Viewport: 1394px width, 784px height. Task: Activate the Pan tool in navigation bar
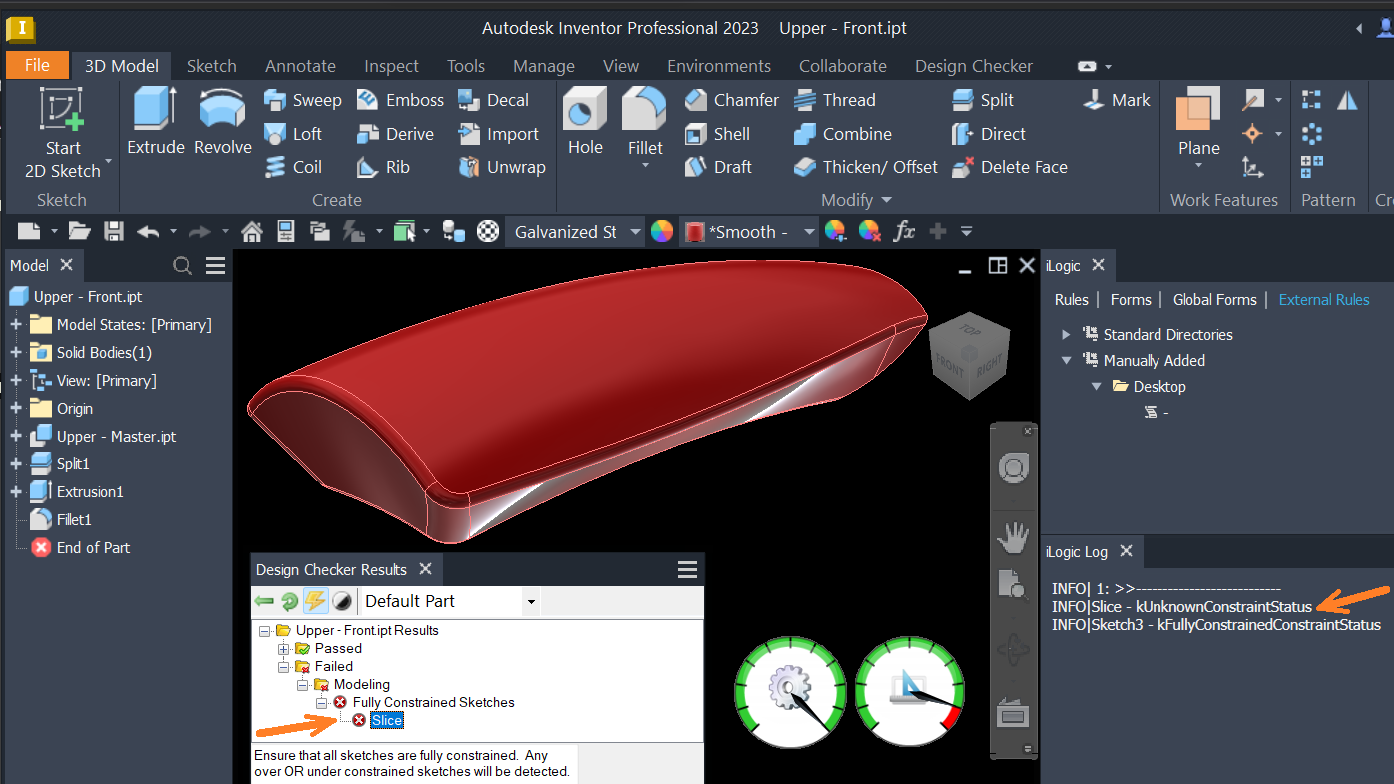click(x=1013, y=537)
